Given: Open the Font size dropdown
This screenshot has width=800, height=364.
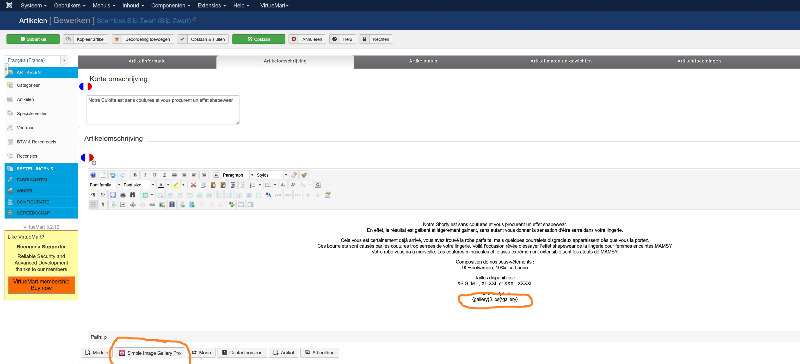Looking at the screenshot, I should tap(139, 185).
